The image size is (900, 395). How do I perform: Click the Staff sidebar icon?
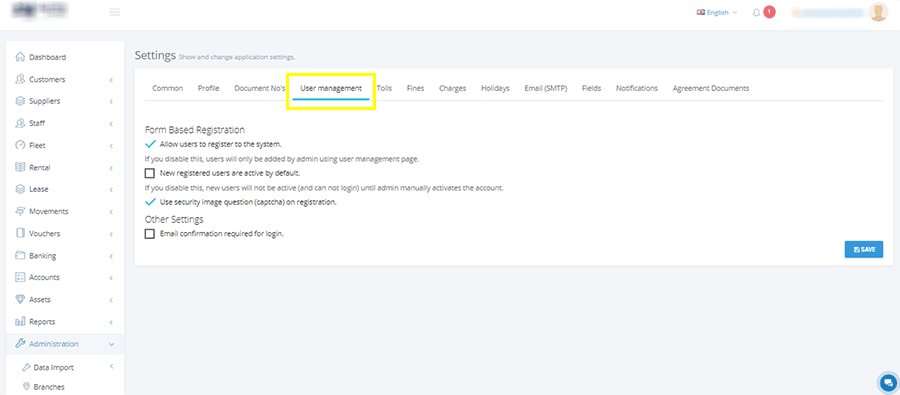(20, 123)
